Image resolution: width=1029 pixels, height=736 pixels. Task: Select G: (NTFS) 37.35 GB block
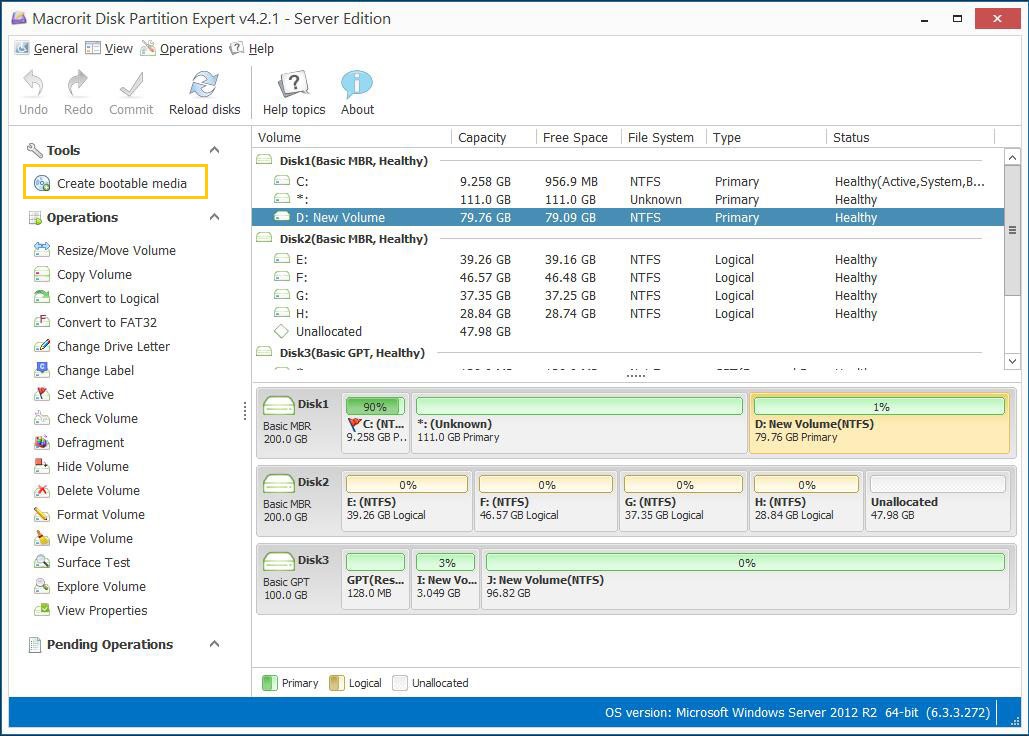click(x=683, y=501)
